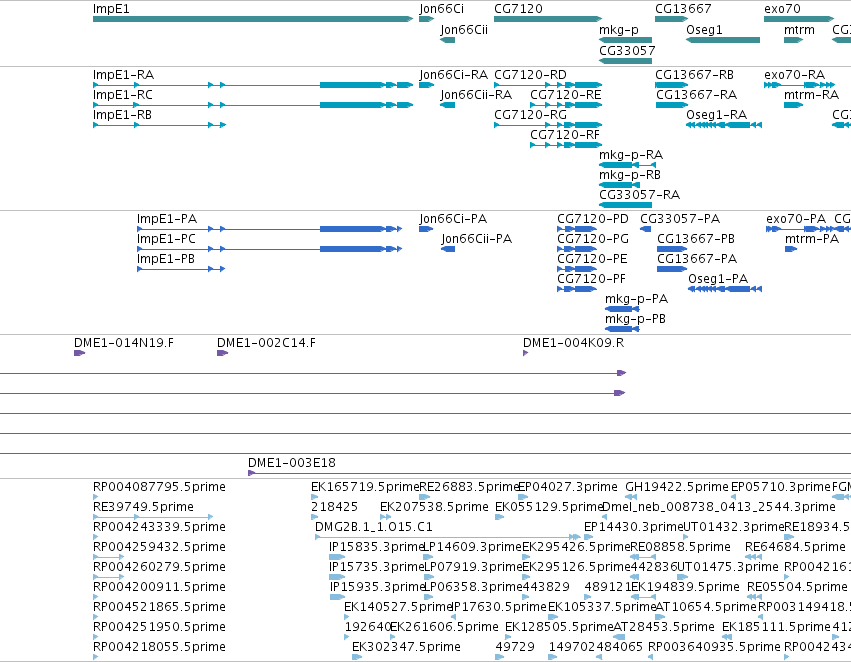Click protein Jon66Cii-PA
Image resolution: width=851 pixels, height=662 pixels.
448,249
